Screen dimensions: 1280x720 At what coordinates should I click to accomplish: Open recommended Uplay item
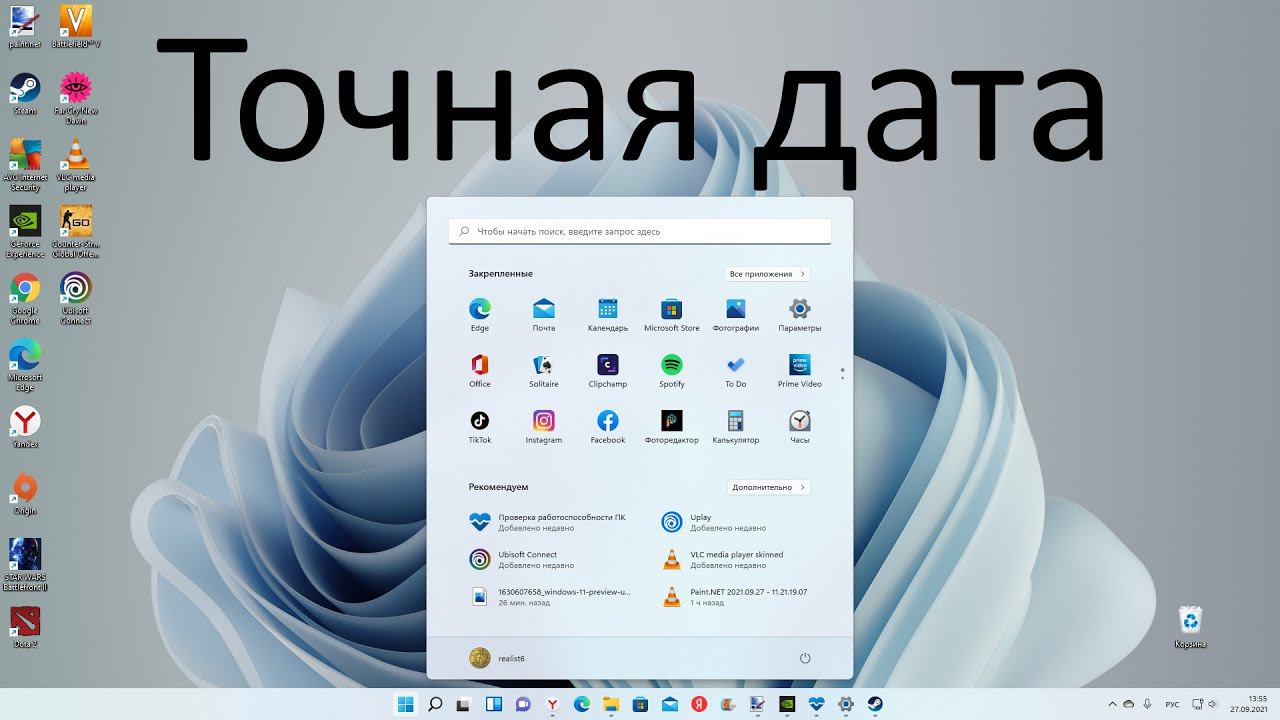[x=714, y=522]
